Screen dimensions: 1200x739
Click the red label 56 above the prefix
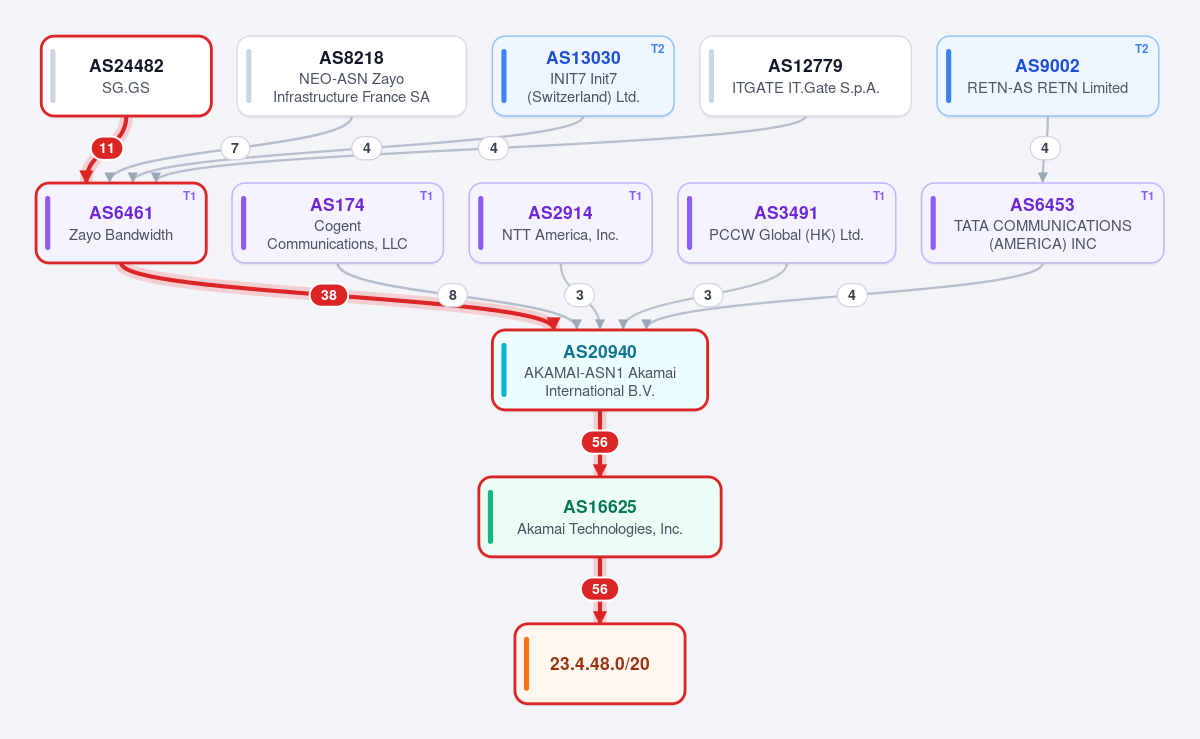pos(600,589)
